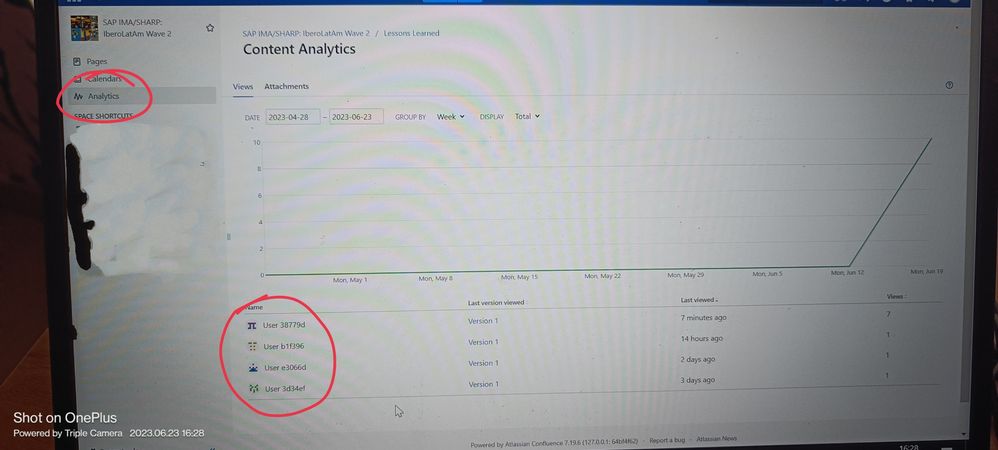Click the avatar icon of User e3066d
This screenshot has width=998, height=450.
tap(253, 368)
